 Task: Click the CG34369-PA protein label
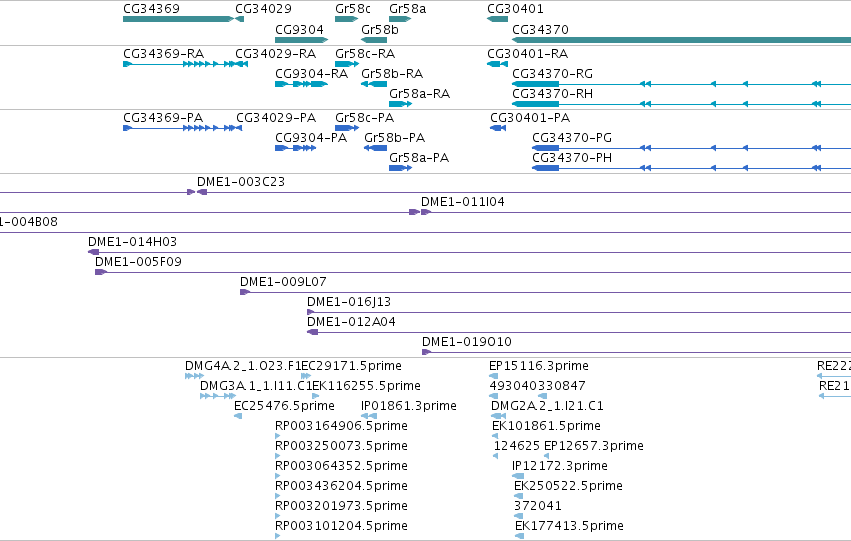pos(163,118)
